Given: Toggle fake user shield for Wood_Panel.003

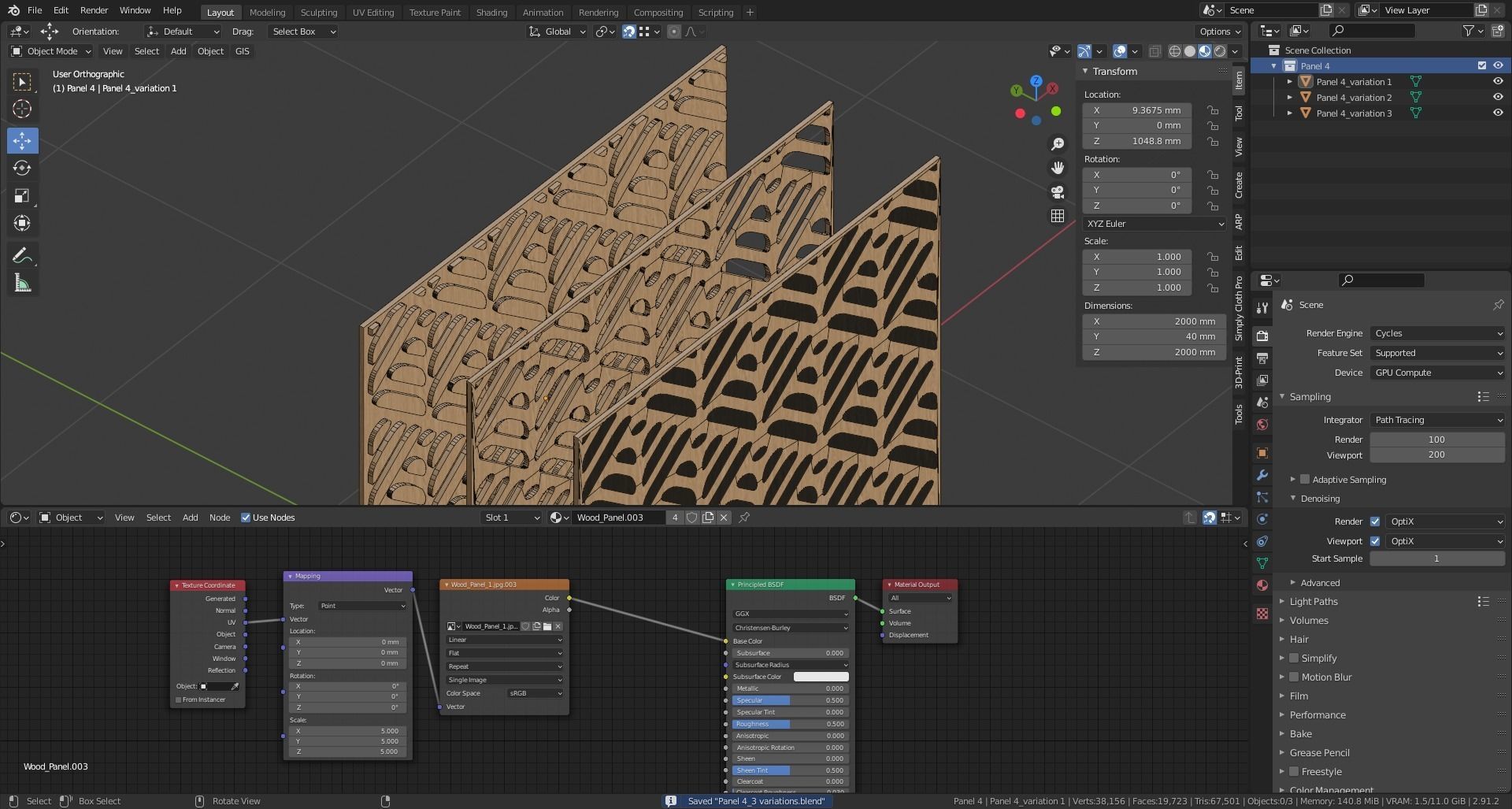Looking at the screenshot, I should 691,518.
